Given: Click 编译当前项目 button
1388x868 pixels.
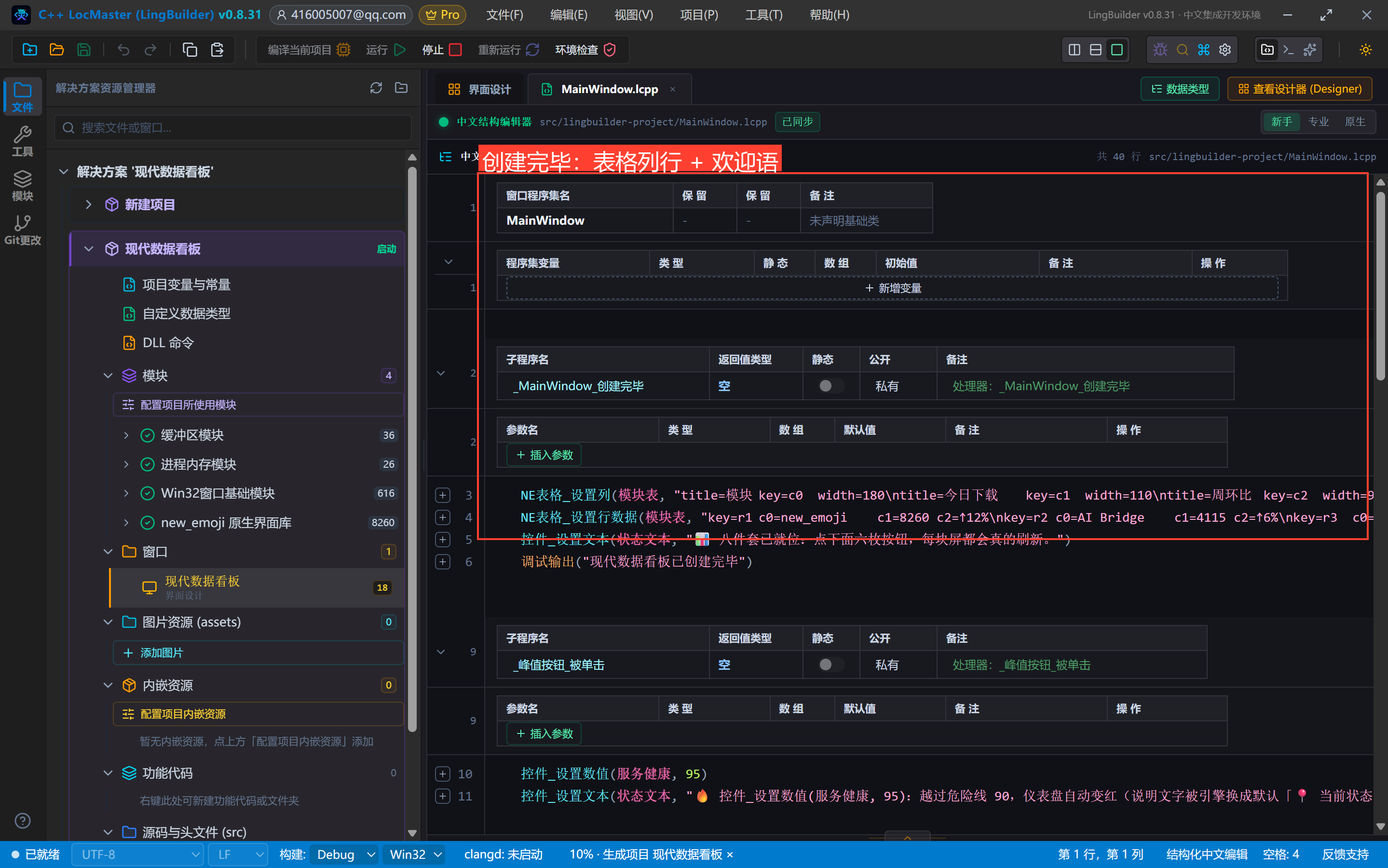Looking at the screenshot, I should coord(309,50).
